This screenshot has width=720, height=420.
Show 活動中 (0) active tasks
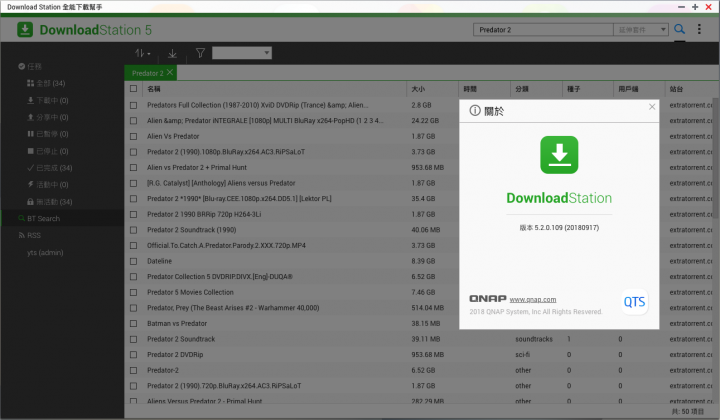coord(48,185)
